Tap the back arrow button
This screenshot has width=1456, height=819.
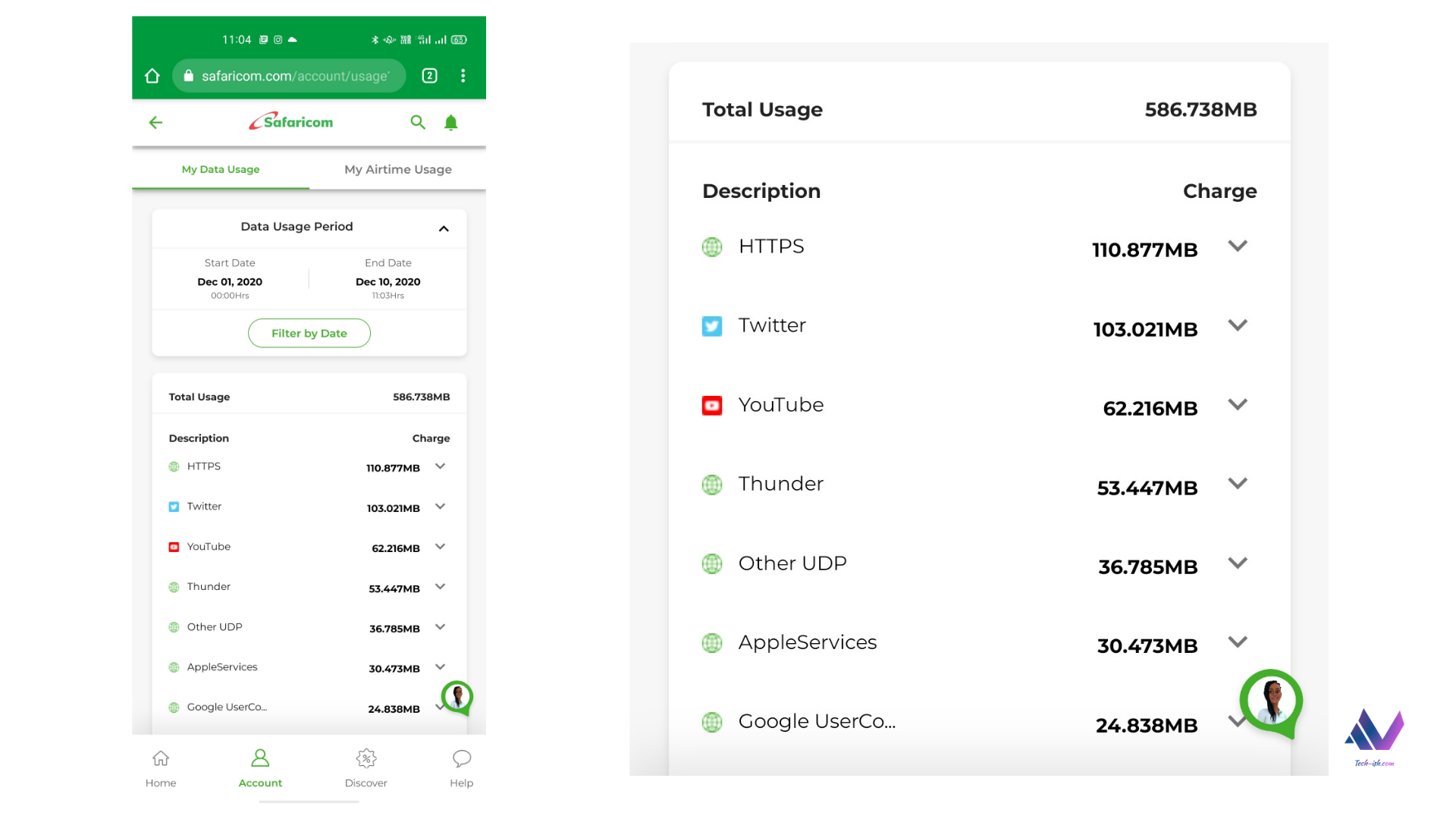(157, 122)
